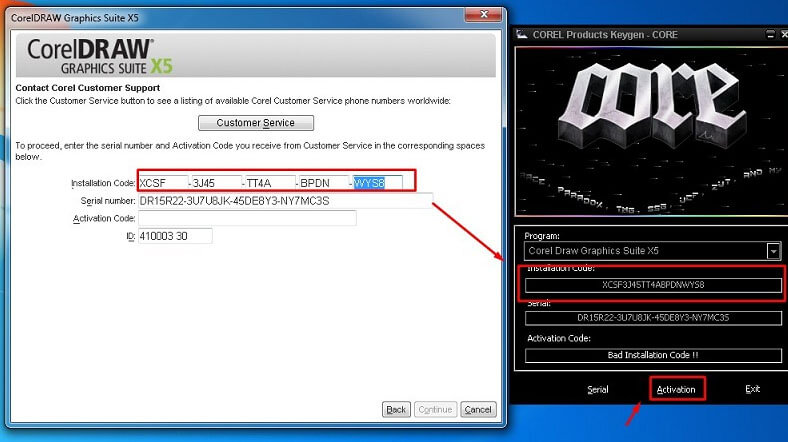The width and height of the screenshot is (788, 442).
Task: Focus the empty Activation Code field
Action: click(246, 218)
